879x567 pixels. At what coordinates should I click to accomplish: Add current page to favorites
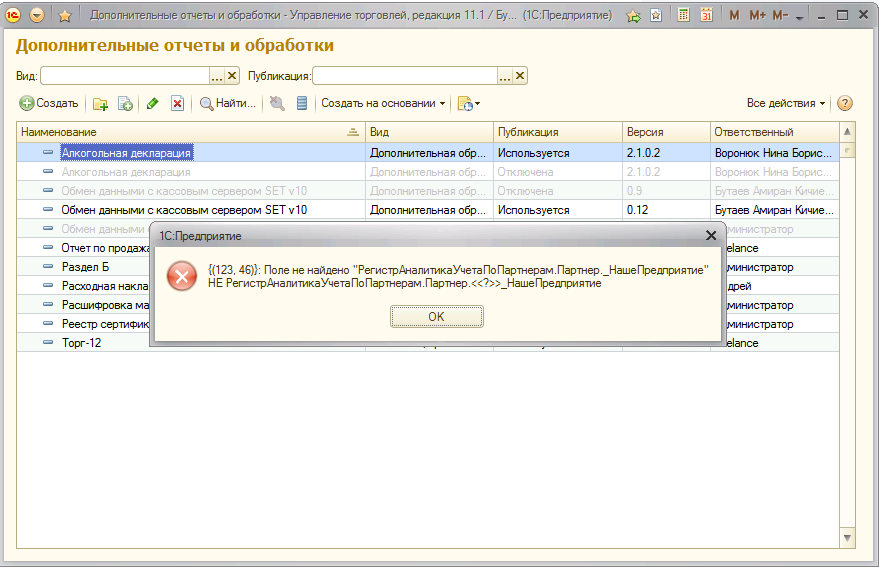coord(633,16)
